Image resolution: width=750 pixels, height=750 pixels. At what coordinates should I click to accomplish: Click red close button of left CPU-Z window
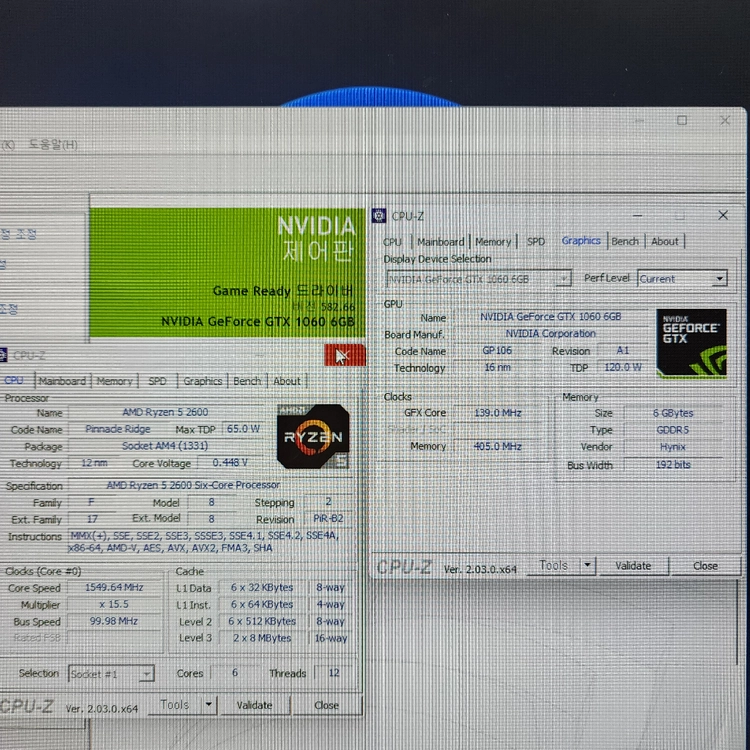(344, 355)
